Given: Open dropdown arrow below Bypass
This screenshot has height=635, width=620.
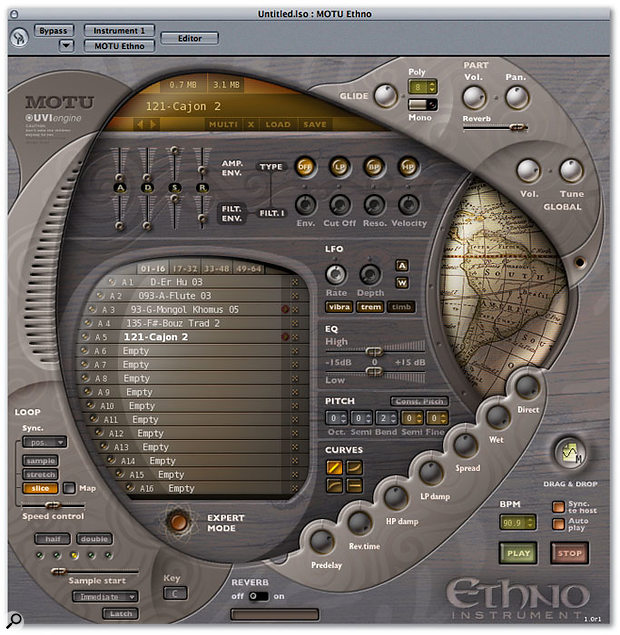Looking at the screenshot, I should (x=66, y=46).
